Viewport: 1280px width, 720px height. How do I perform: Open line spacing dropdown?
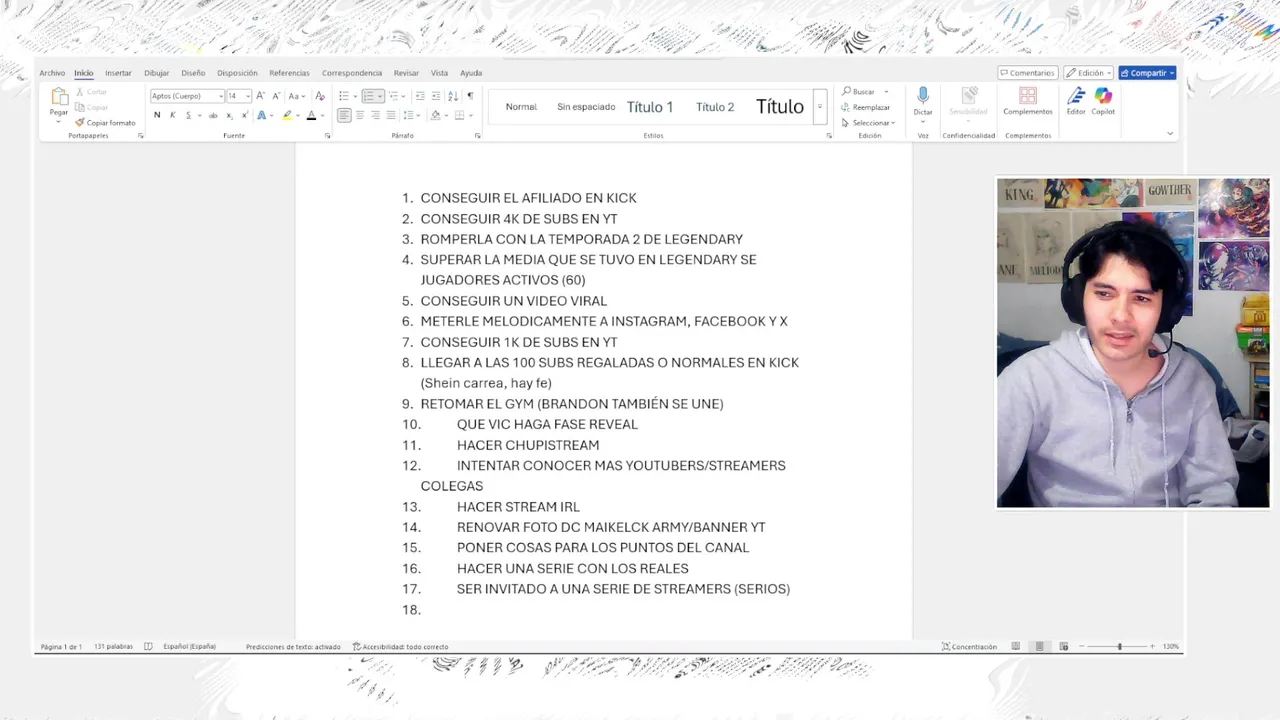[410, 115]
